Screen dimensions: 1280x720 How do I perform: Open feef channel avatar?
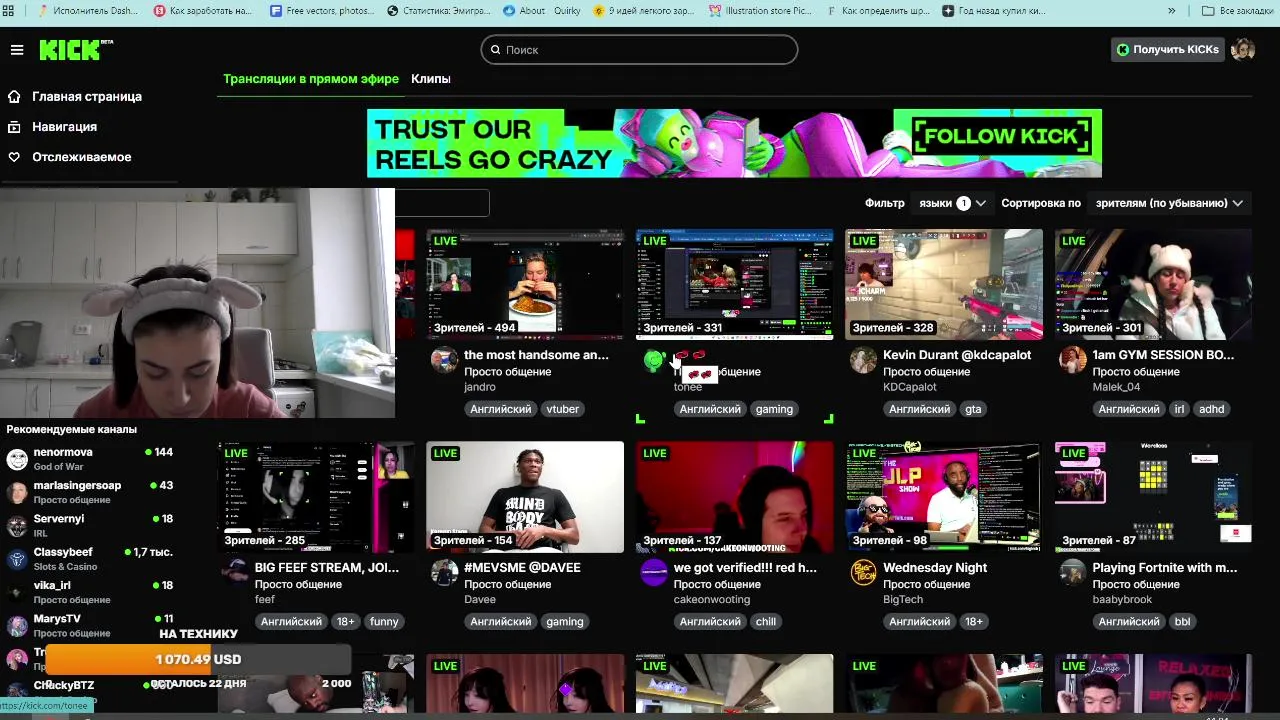tap(235, 572)
